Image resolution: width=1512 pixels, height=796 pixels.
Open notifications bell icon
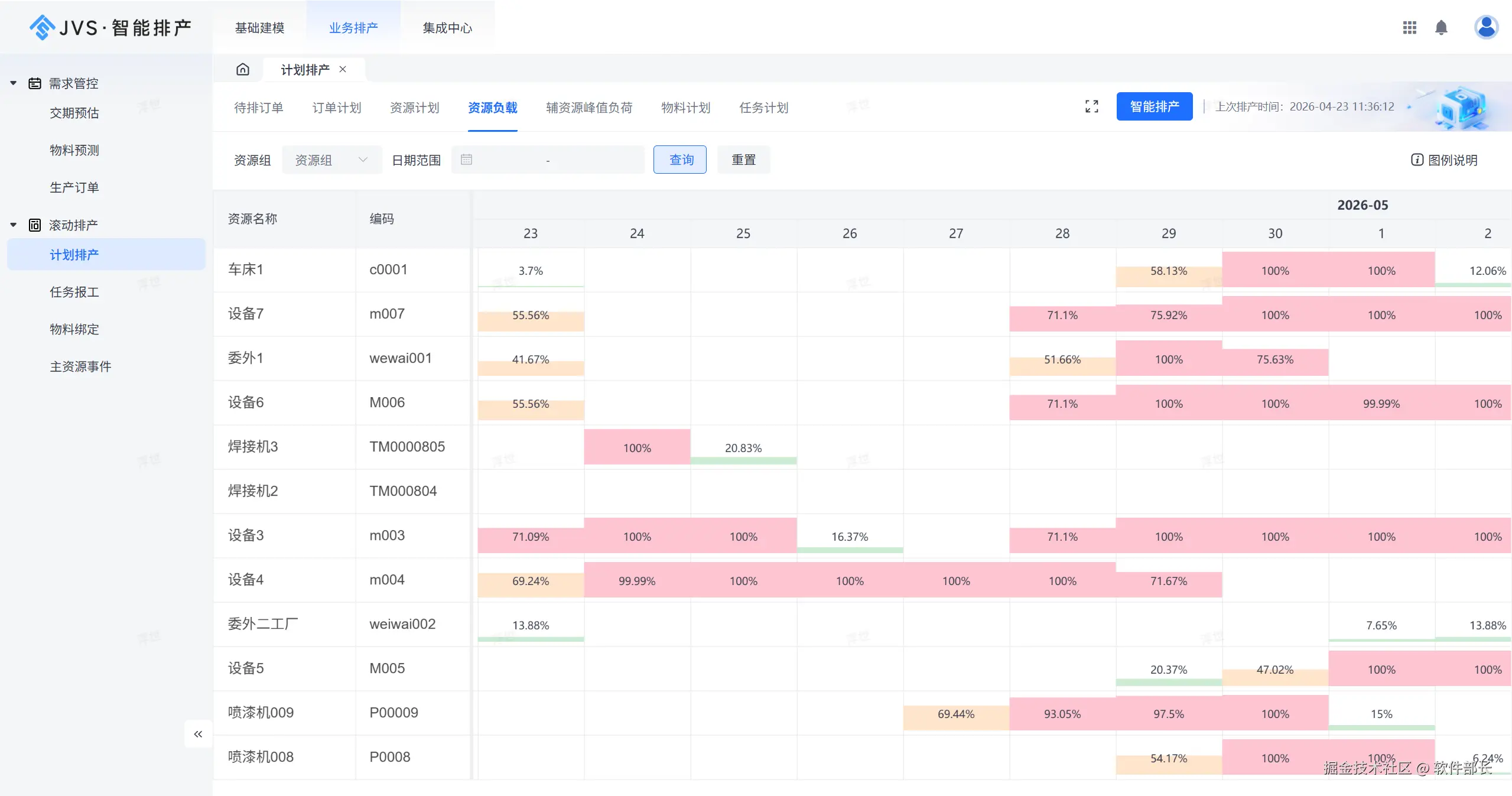(x=1441, y=28)
